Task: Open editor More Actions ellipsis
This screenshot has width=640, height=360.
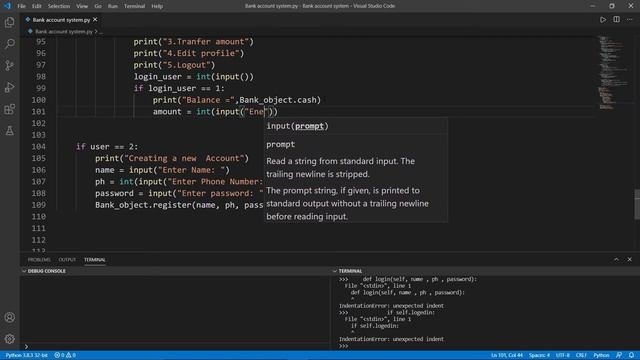Action: 630,20
